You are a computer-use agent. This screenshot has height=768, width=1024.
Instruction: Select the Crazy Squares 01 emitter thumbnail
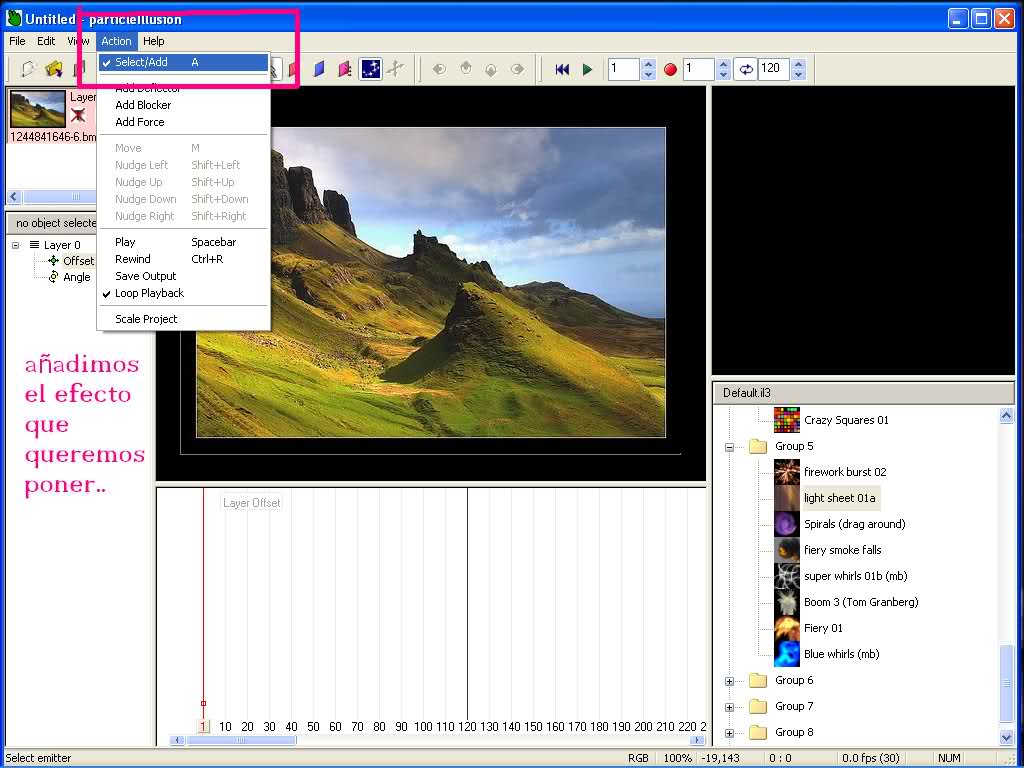coord(787,420)
